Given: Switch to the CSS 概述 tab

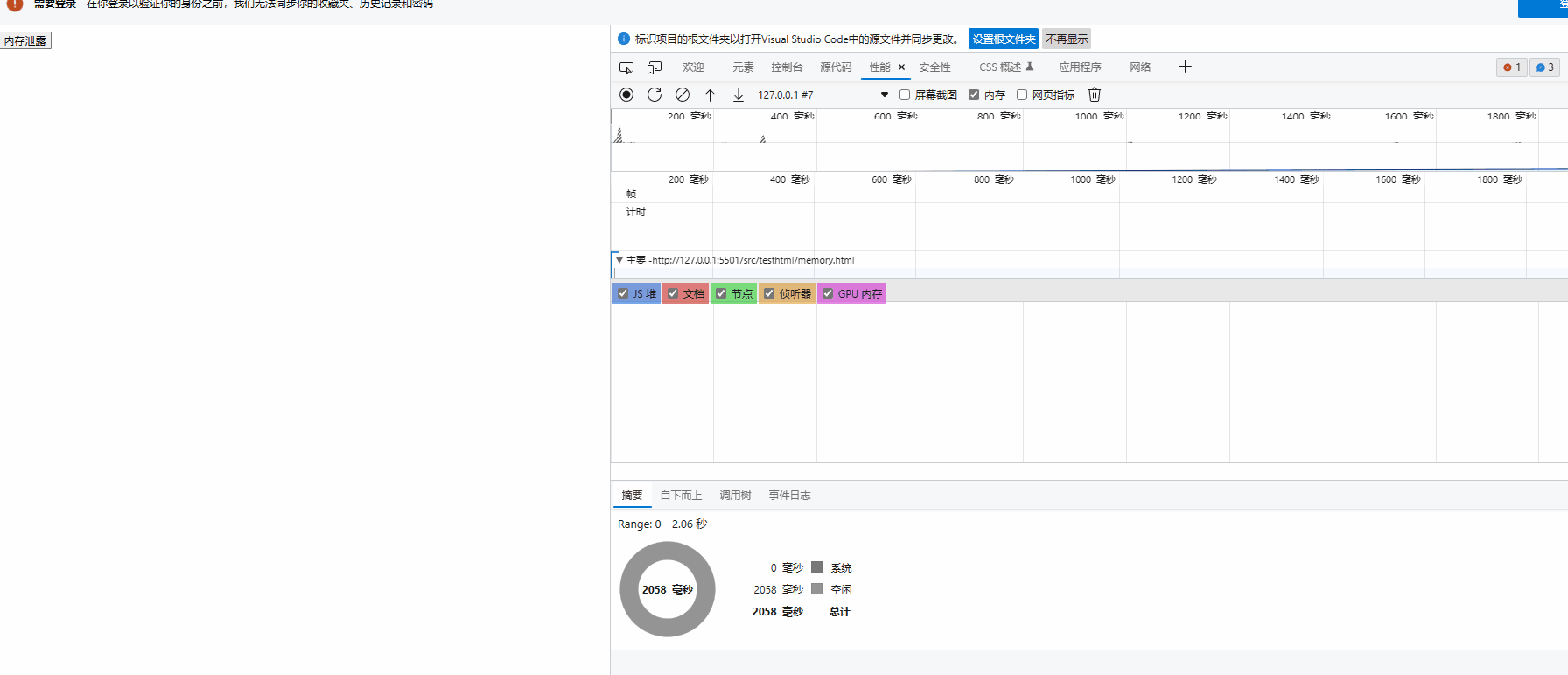Looking at the screenshot, I should pos(1000,67).
